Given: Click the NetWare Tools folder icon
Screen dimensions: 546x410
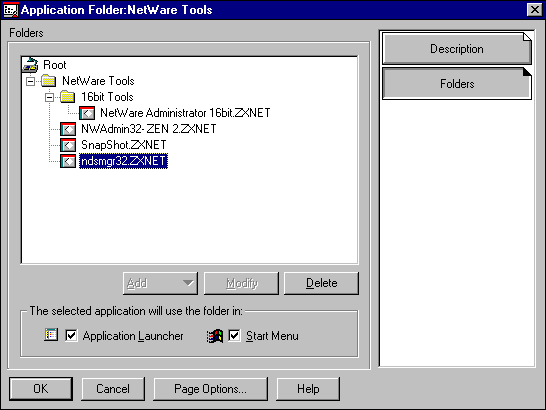Looking at the screenshot, I should tap(48, 81).
